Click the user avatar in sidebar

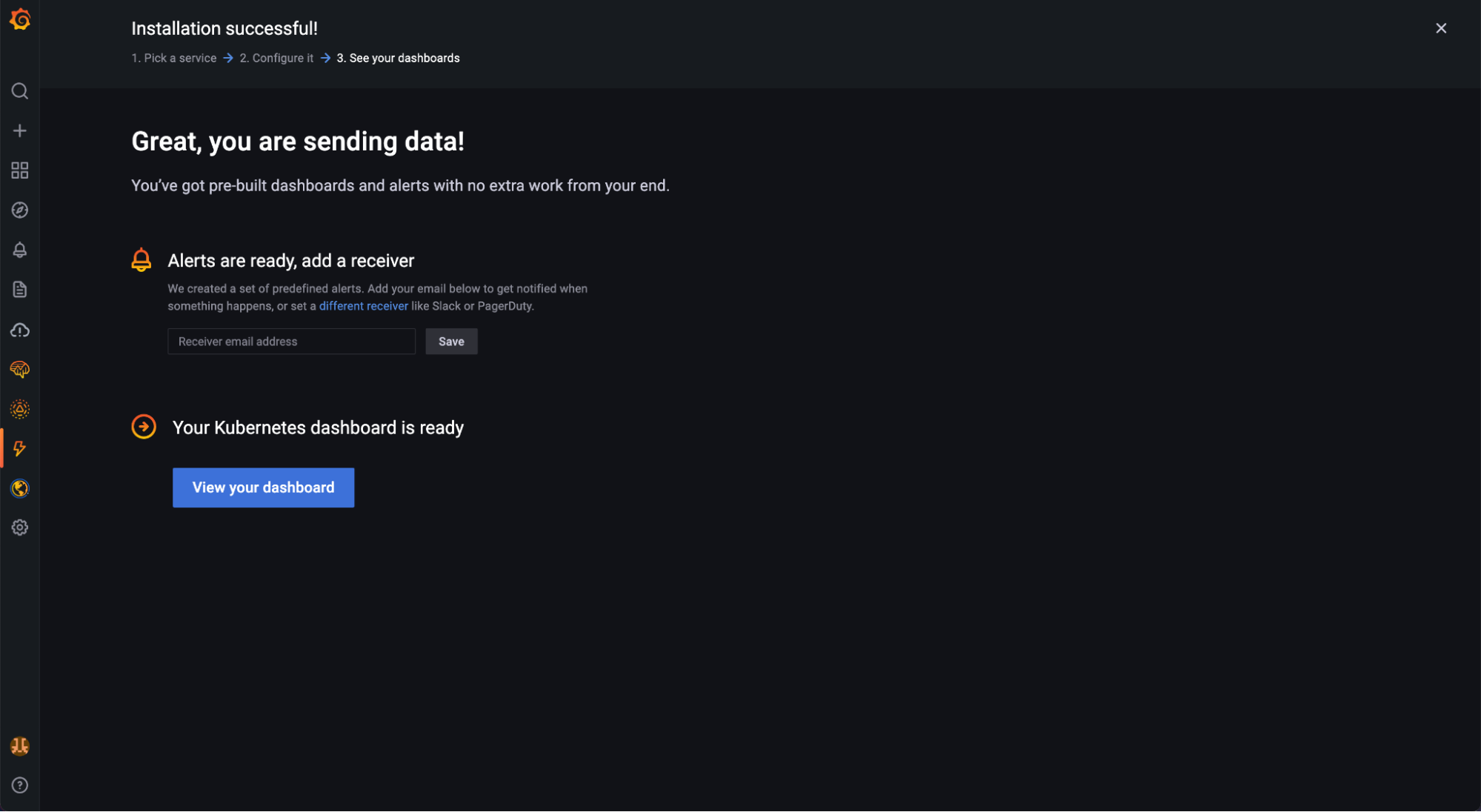pos(20,746)
